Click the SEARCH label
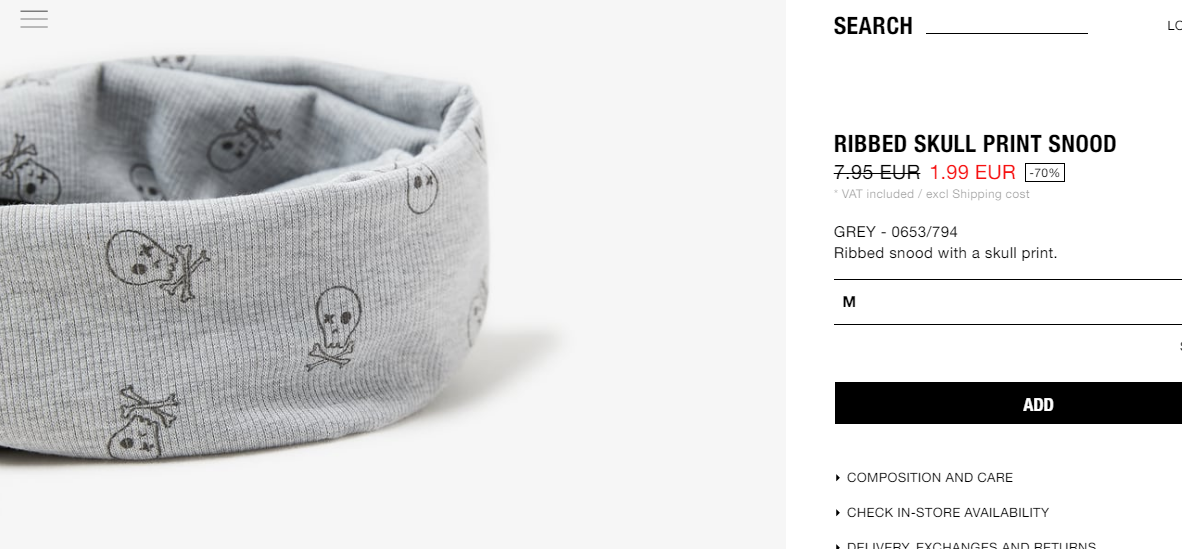Screen dimensions: 1182x549 (873, 26)
